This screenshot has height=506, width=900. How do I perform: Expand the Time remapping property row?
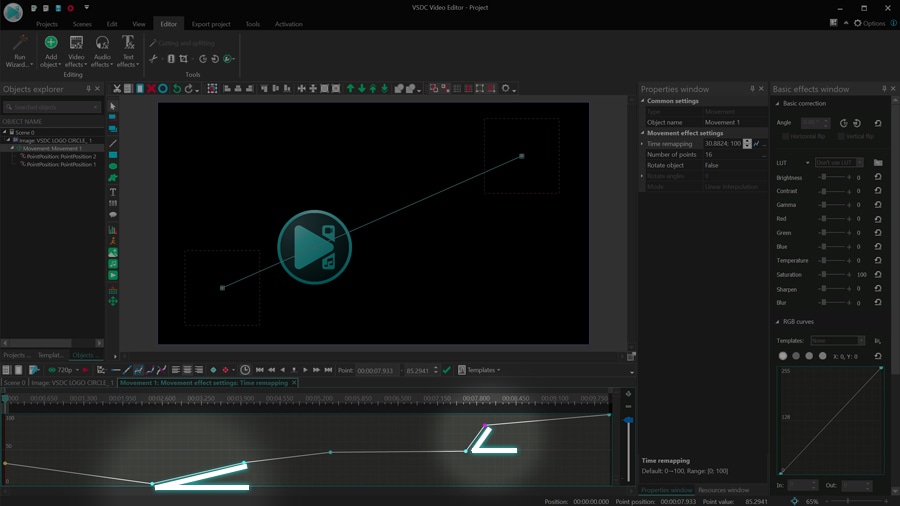coord(642,144)
